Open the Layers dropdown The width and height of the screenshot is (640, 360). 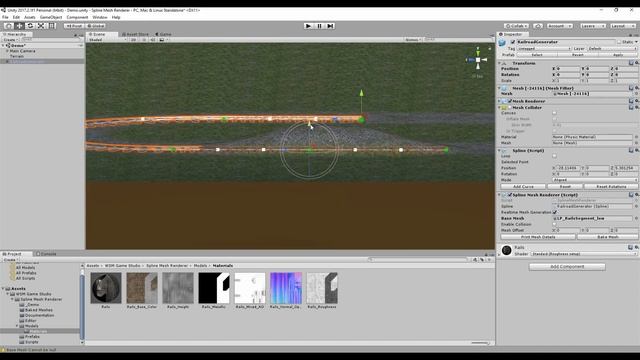tap(593, 26)
